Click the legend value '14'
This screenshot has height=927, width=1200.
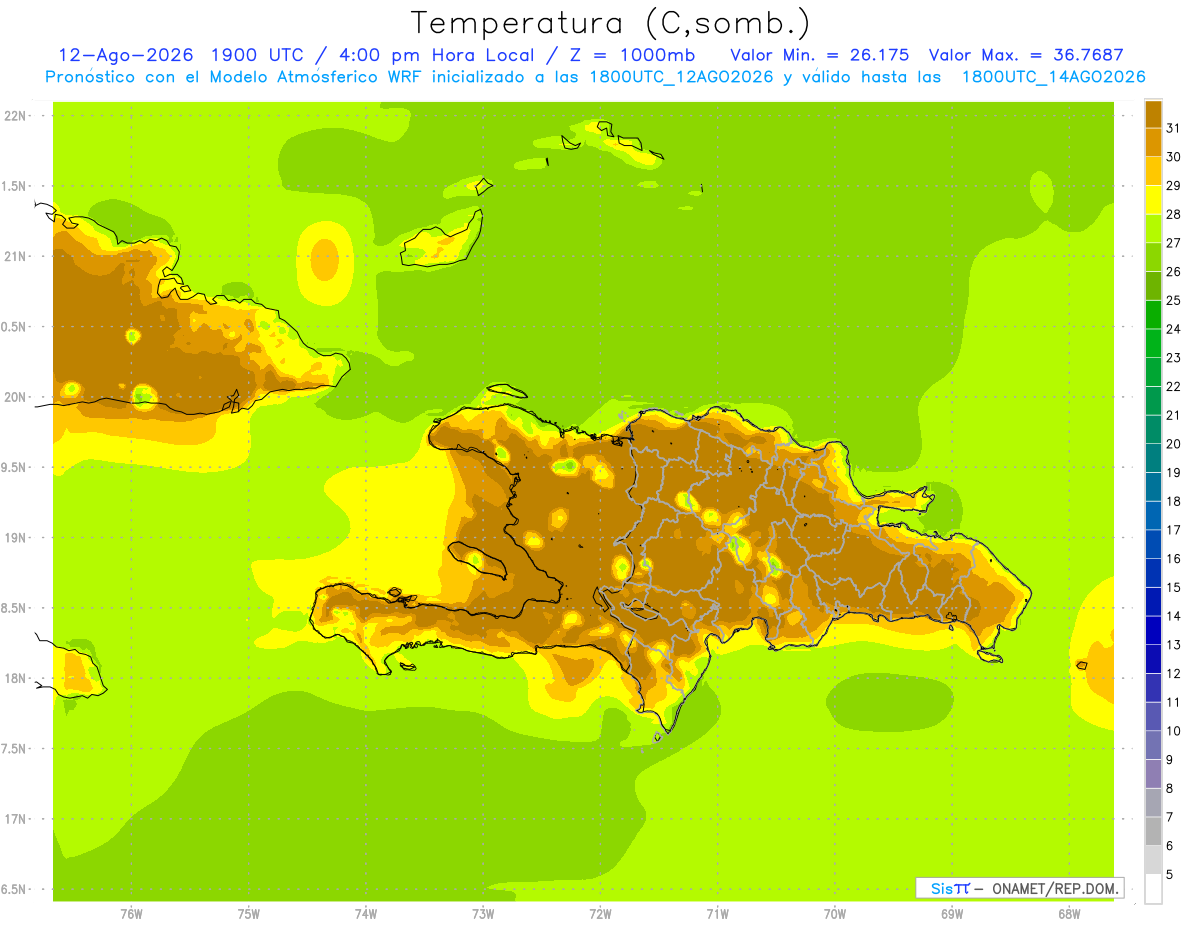tap(1173, 616)
